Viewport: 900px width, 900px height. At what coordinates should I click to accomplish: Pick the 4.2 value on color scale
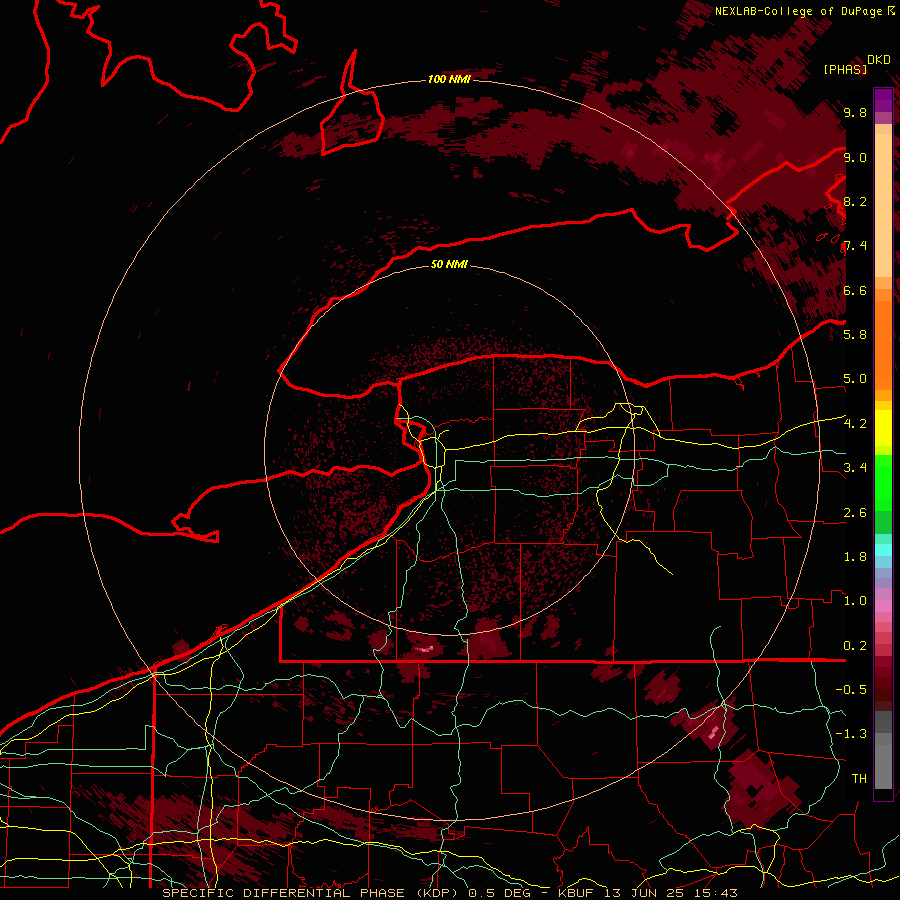click(855, 424)
